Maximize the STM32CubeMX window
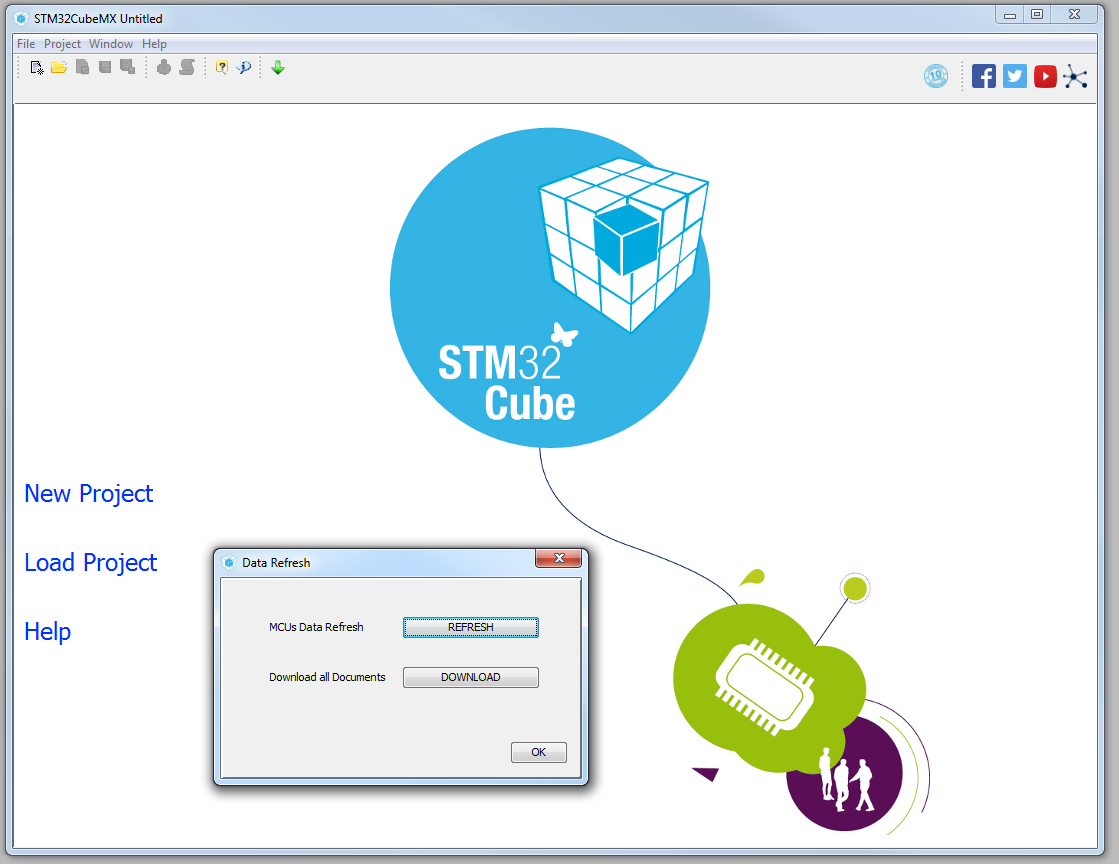Image resolution: width=1119 pixels, height=864 pixels. 1037,15
